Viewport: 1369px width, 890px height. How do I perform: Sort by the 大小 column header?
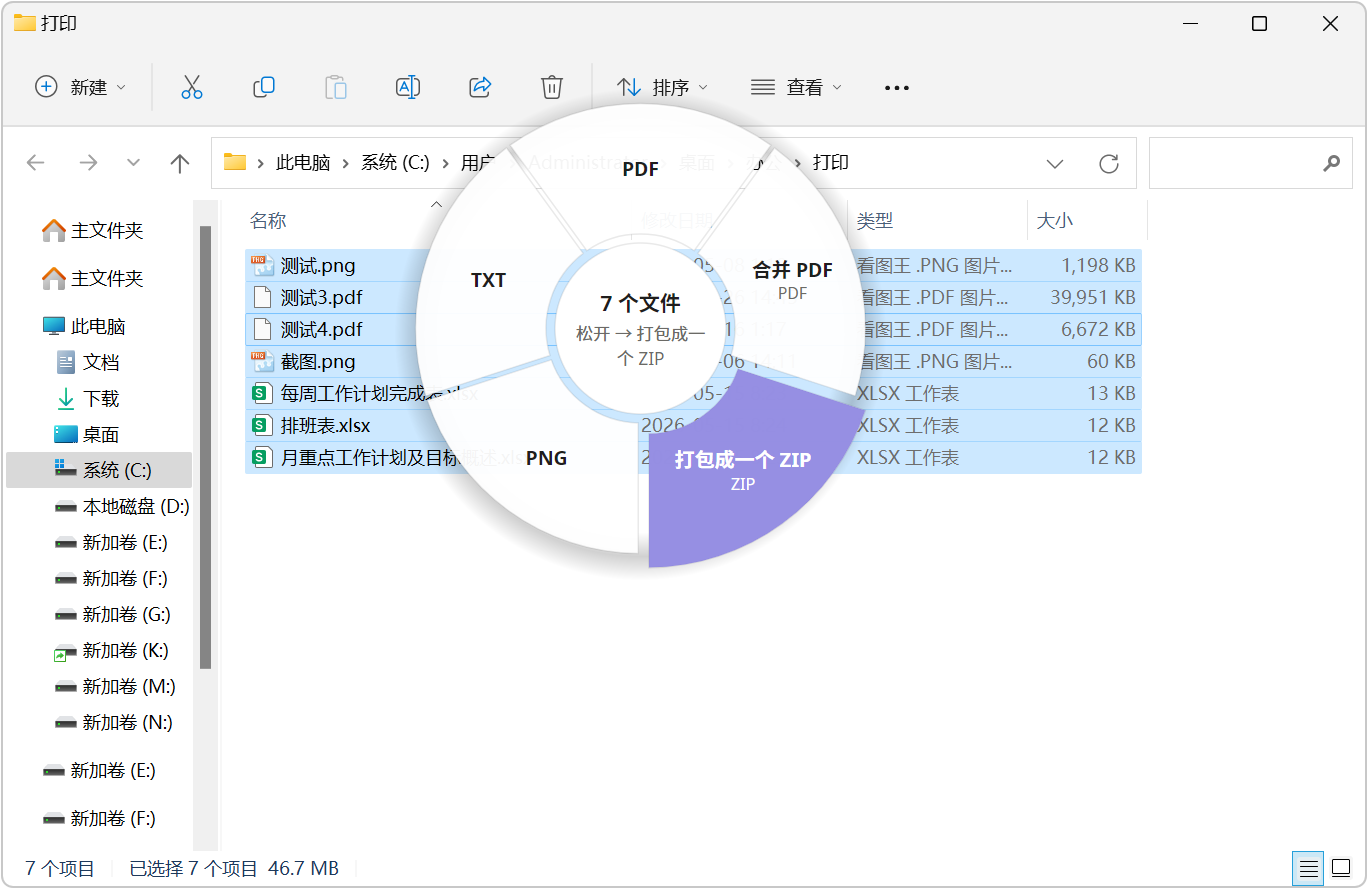[1055, 220]
